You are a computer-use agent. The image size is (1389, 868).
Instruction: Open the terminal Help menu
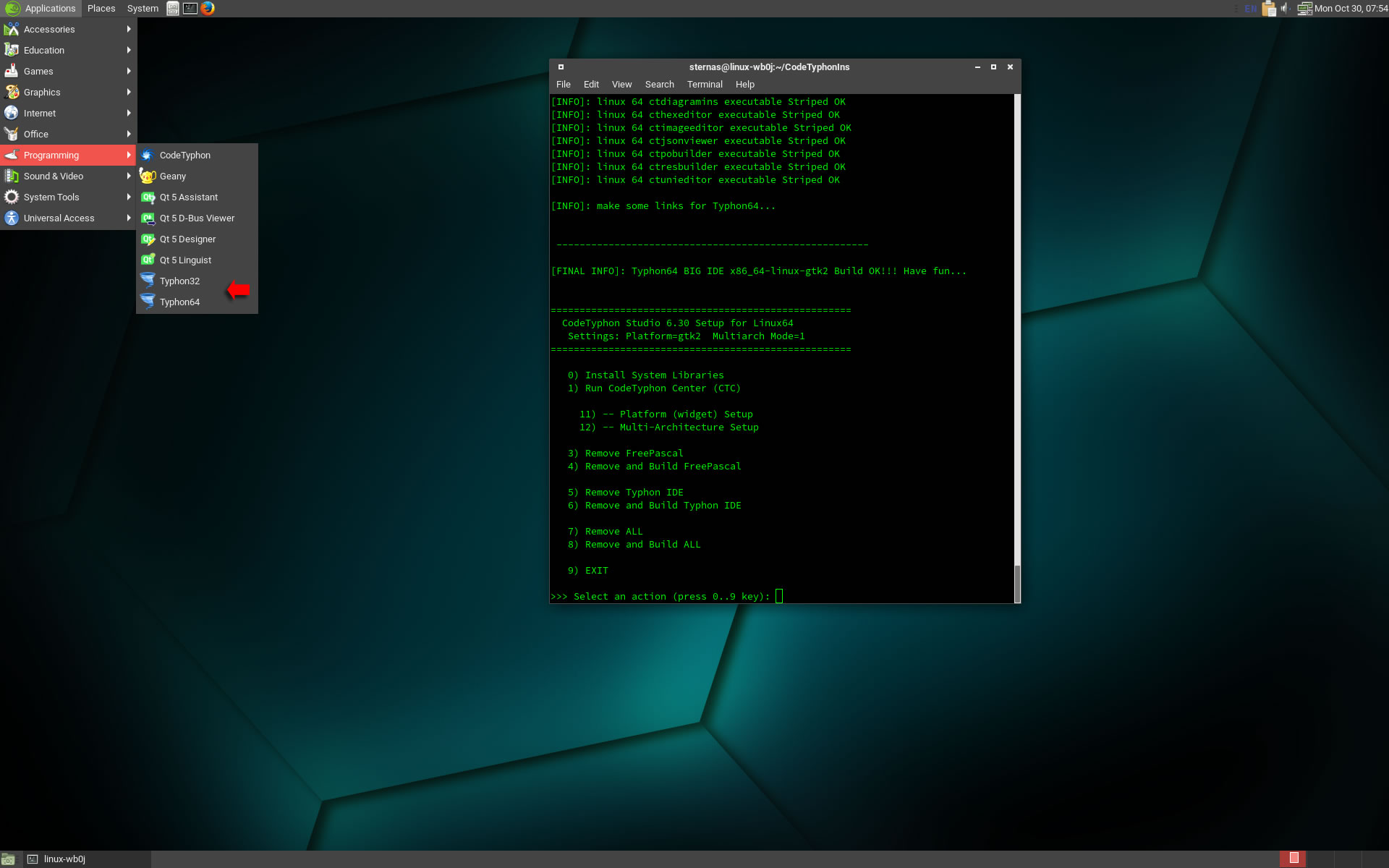744,85
